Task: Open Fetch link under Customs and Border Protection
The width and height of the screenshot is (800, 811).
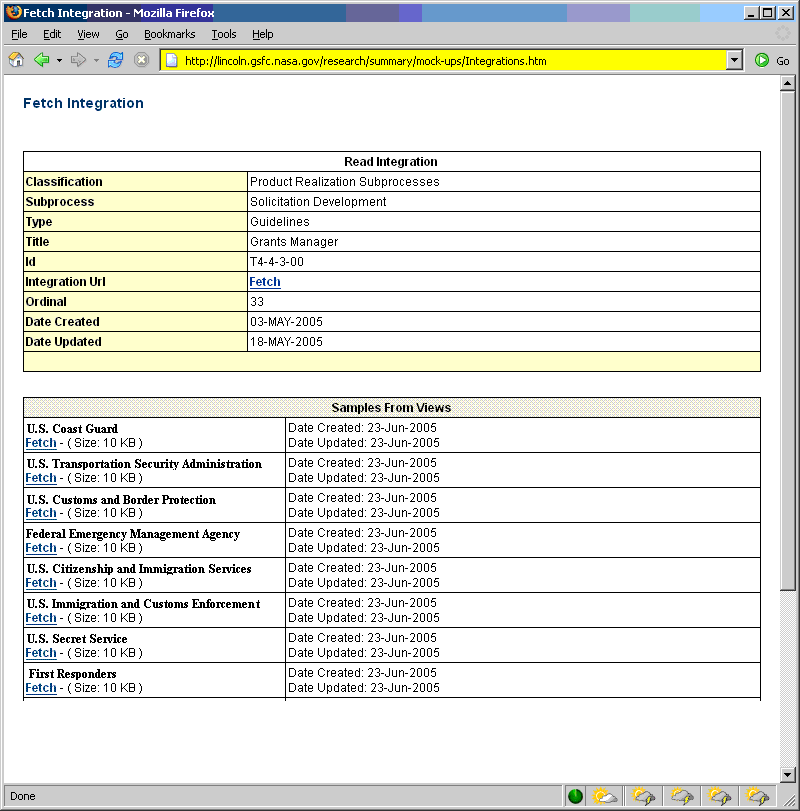Action: tap(41, 513)
